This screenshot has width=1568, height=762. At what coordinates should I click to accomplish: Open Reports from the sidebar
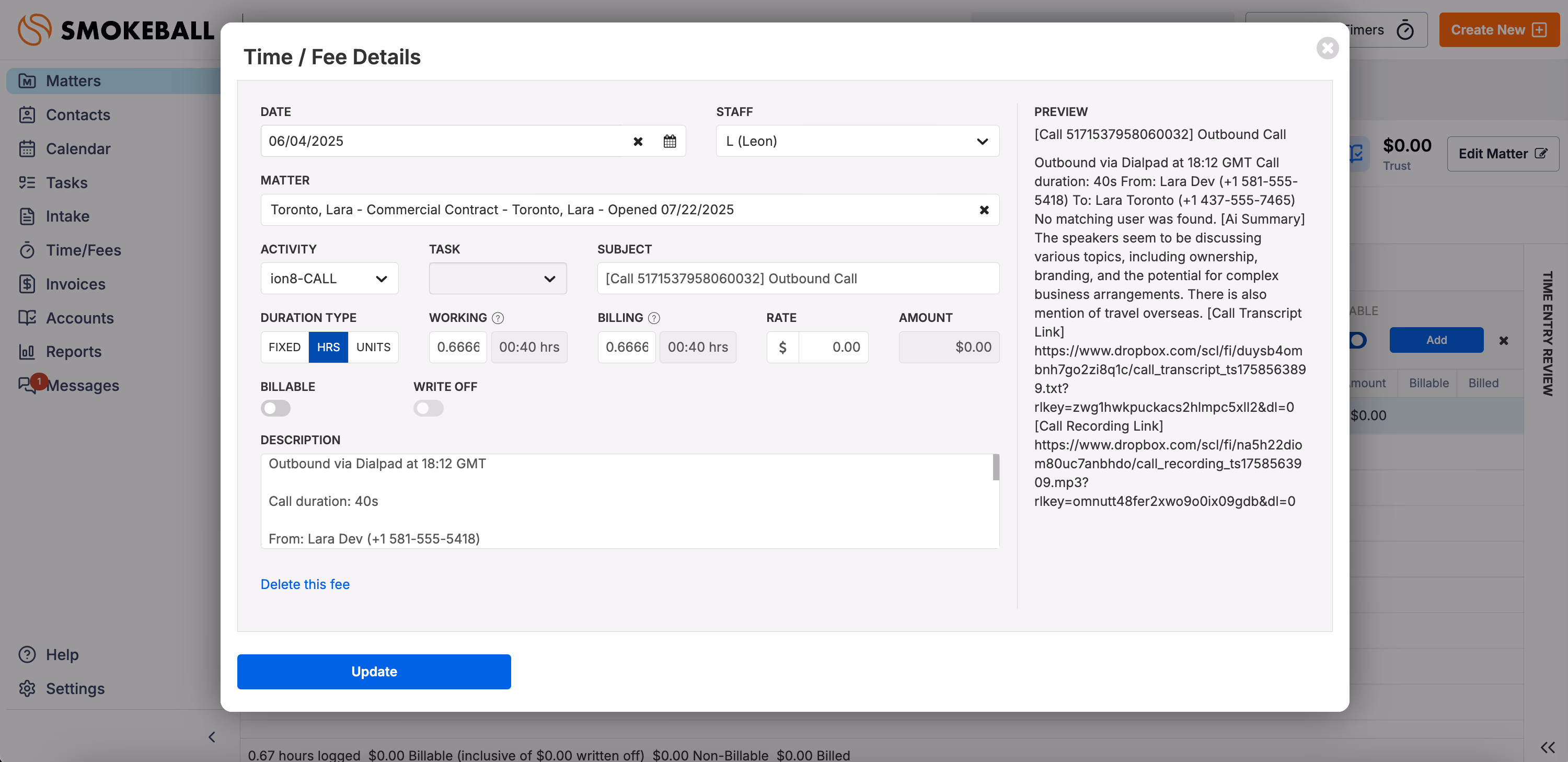click(74, 352)
